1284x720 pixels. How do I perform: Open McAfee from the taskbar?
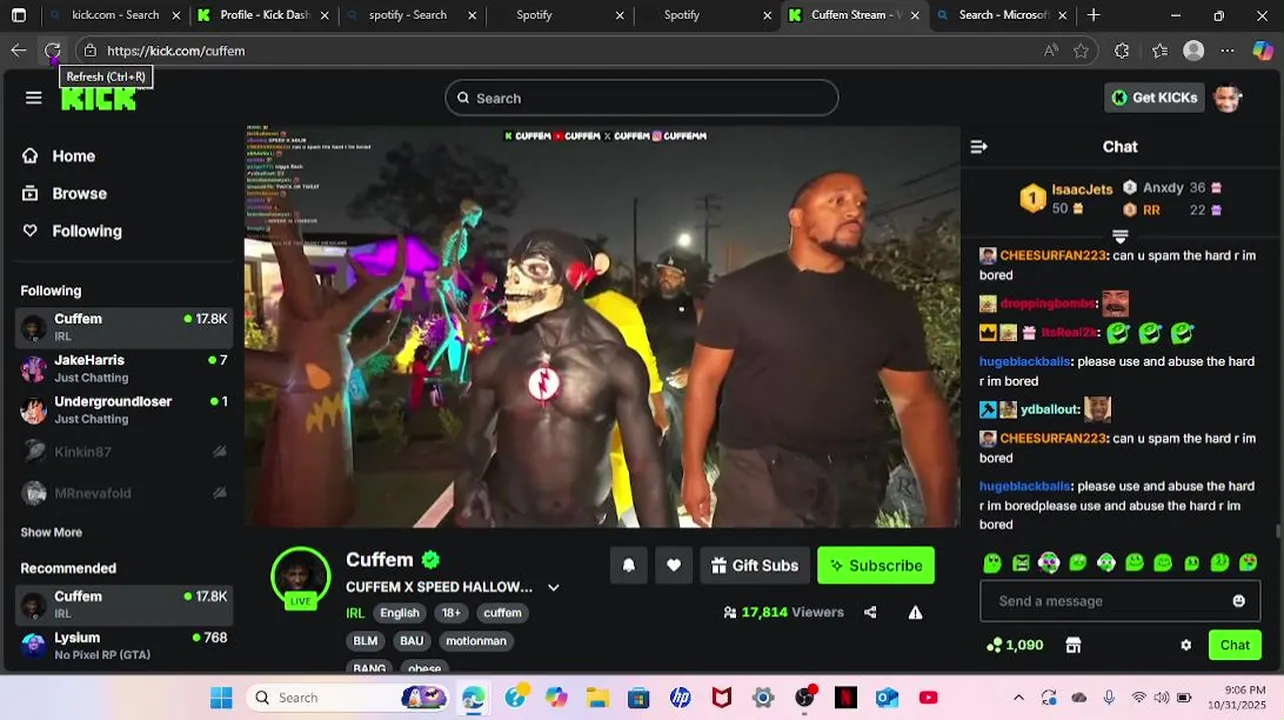pos(721,697)
